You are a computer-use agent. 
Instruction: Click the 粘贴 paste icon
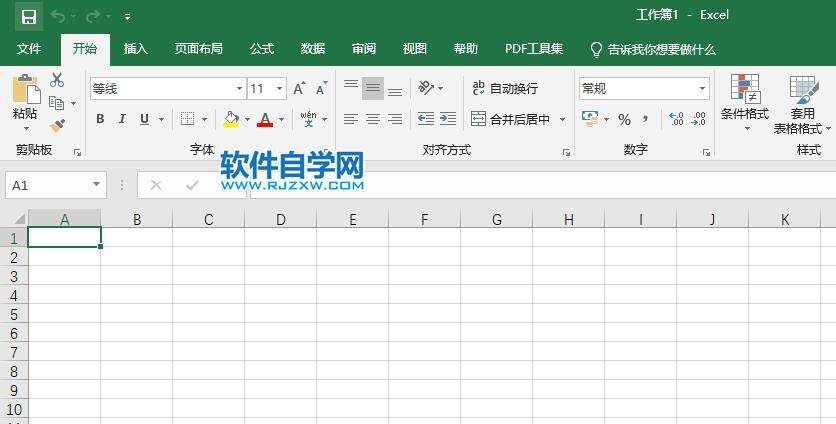pos(26,89)
